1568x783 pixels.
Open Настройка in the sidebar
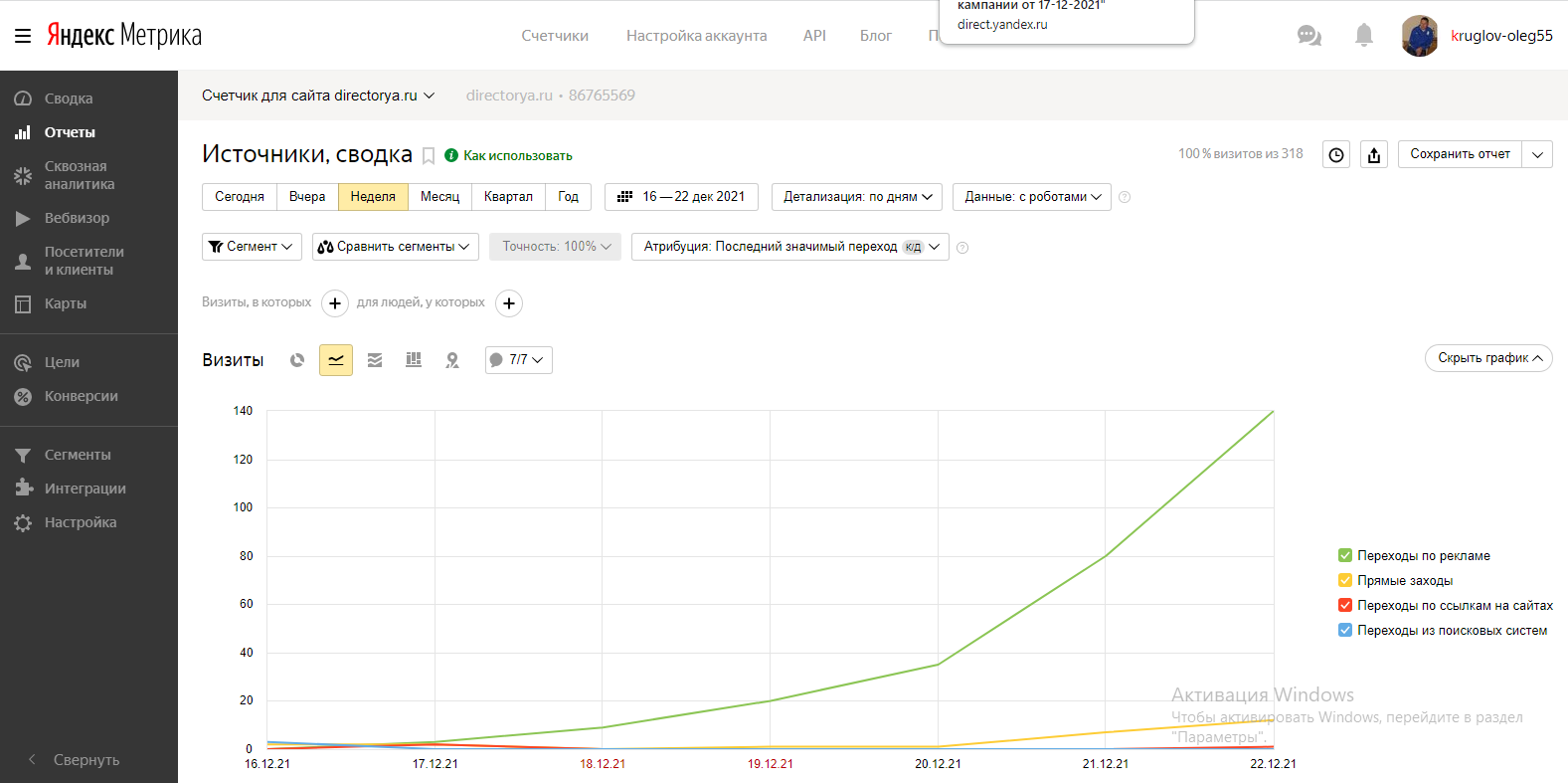[x=81, y=522]
